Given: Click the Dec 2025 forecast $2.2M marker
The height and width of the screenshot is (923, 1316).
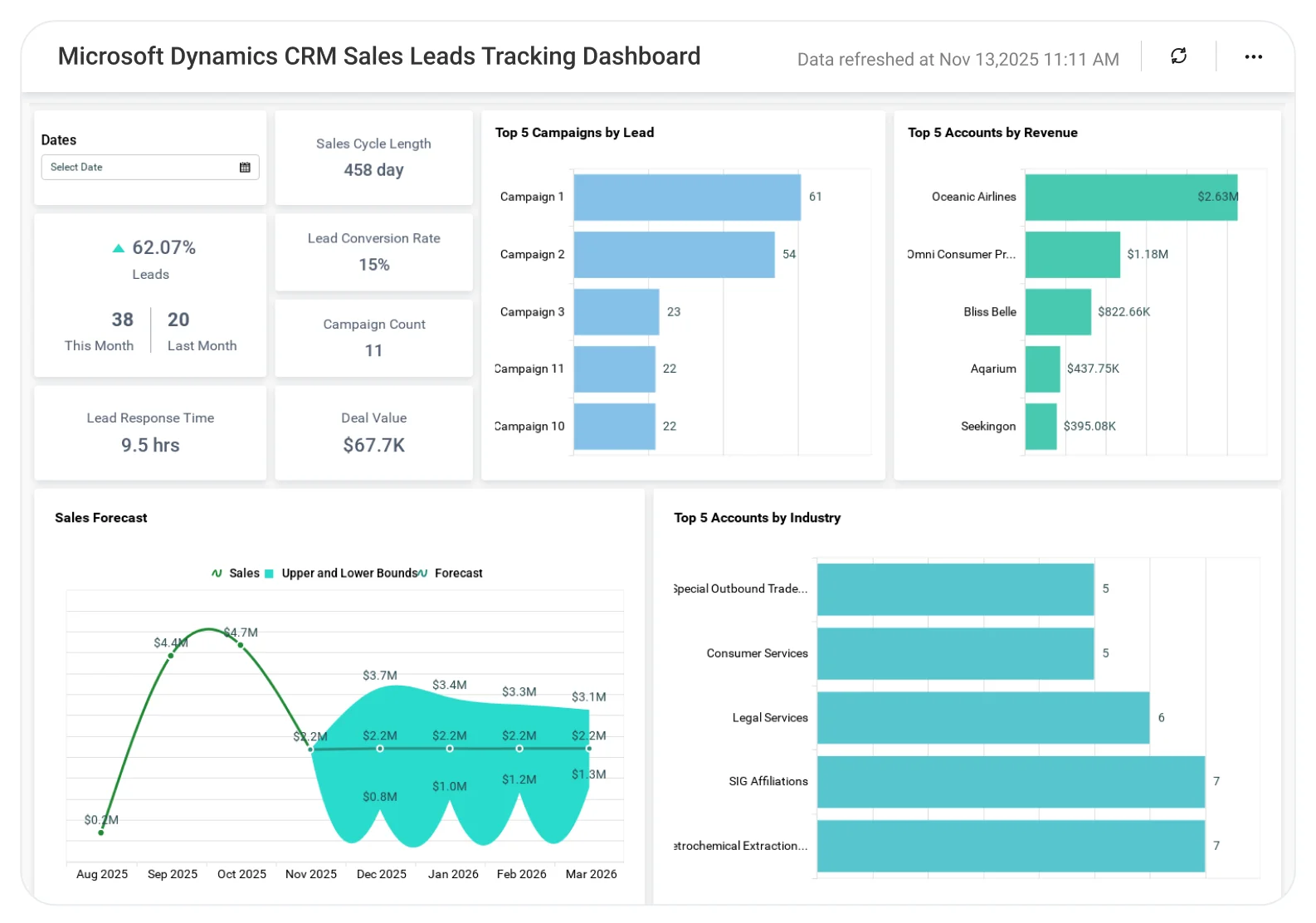Looking at the screenshot, I should 380,749.
